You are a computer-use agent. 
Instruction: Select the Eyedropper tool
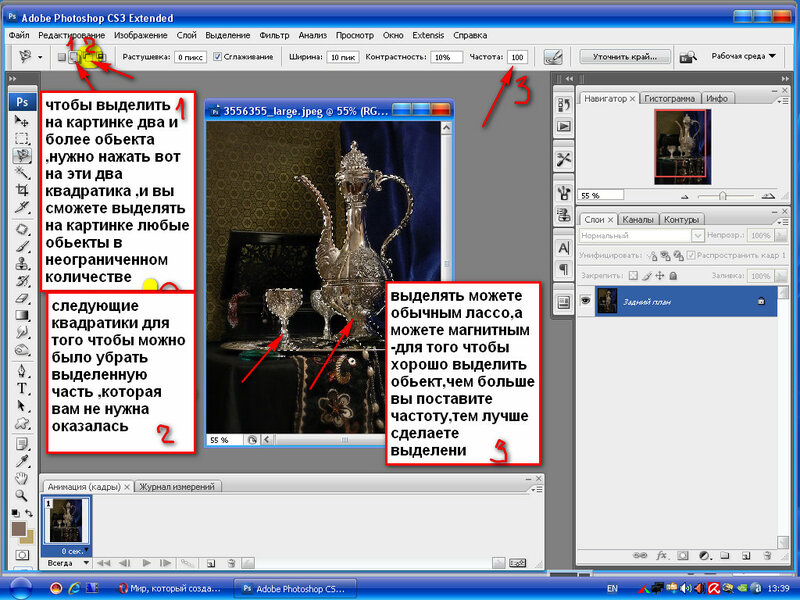click(21, 461)
